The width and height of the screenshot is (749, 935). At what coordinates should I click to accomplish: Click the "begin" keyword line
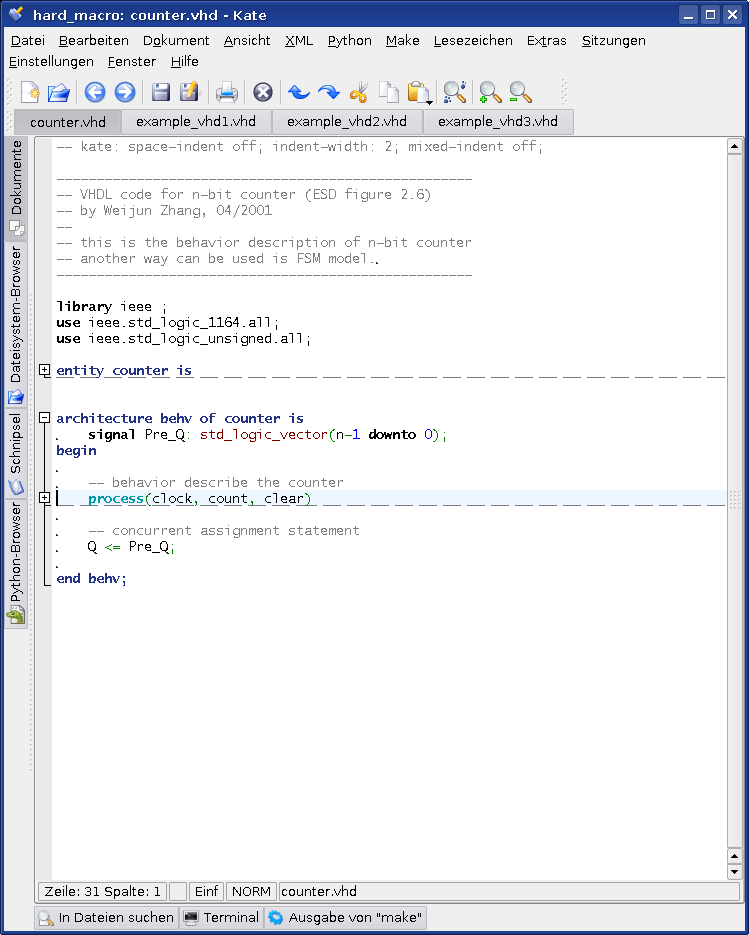point(76,451)
